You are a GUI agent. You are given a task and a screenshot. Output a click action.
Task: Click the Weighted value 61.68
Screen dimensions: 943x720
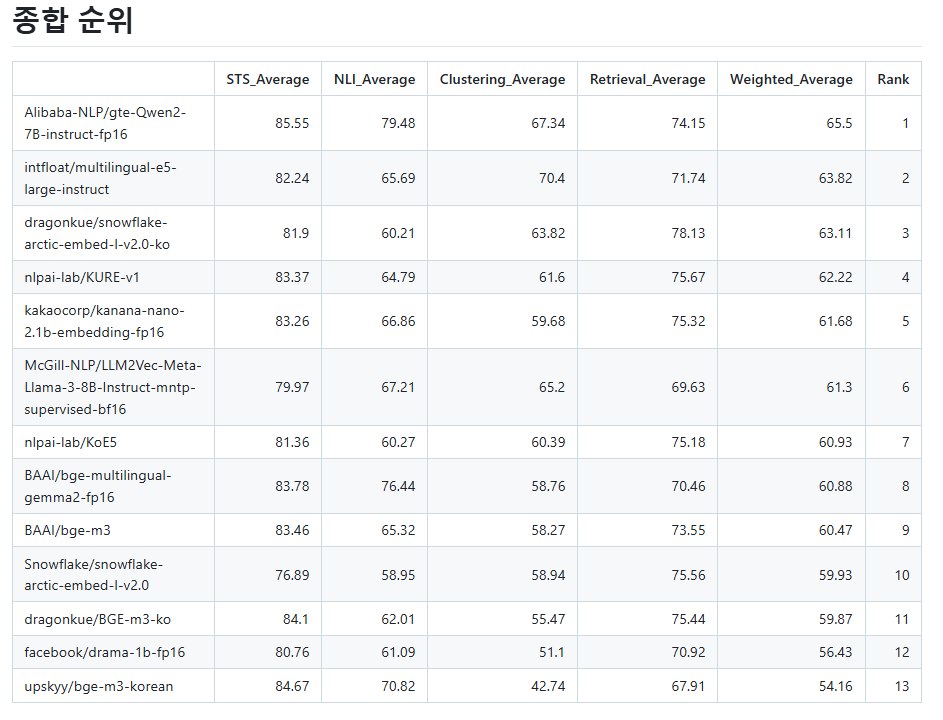pyautogui.click(x=835, y=321)
